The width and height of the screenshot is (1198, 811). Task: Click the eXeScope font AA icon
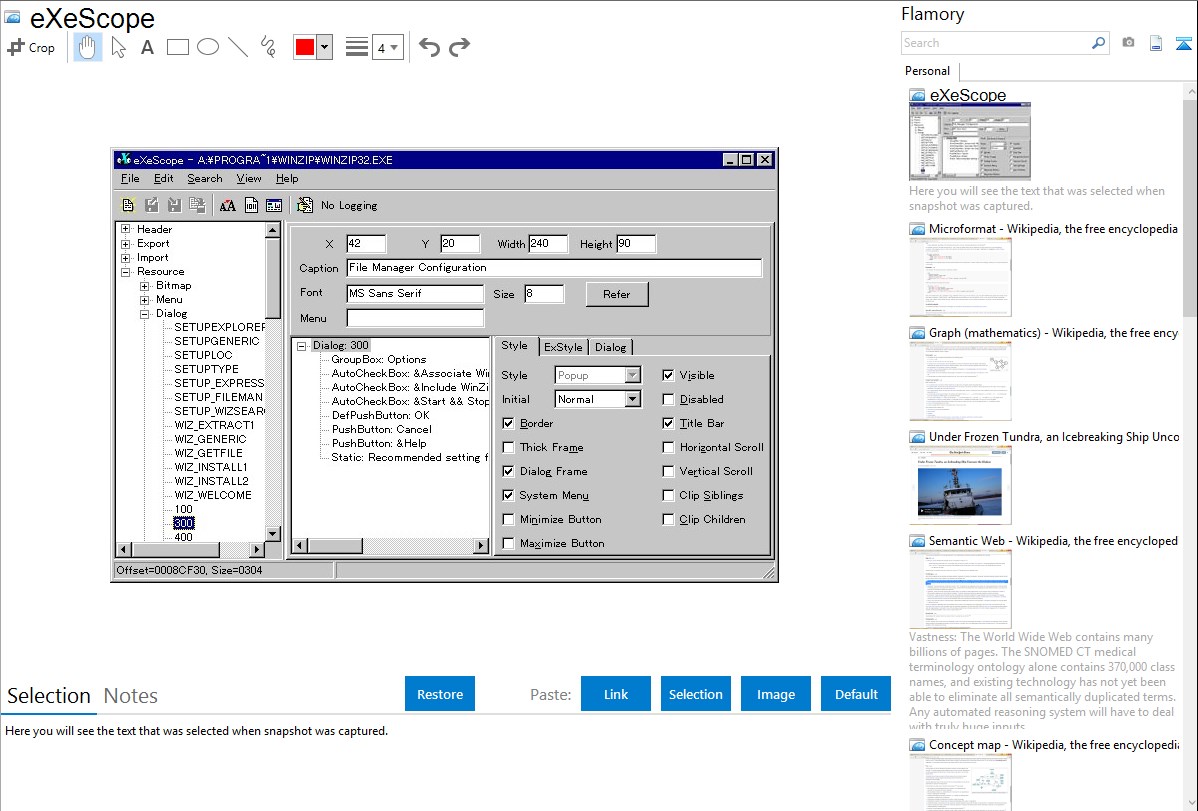[x=228, y=205]
